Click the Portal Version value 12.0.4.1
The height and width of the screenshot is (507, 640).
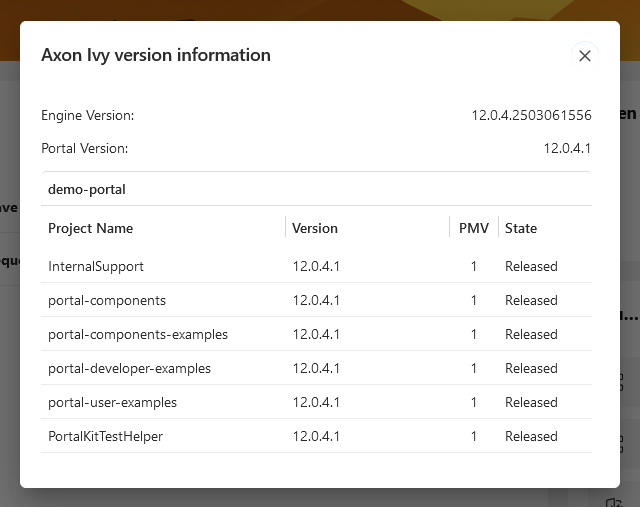[x=567, y=148]
